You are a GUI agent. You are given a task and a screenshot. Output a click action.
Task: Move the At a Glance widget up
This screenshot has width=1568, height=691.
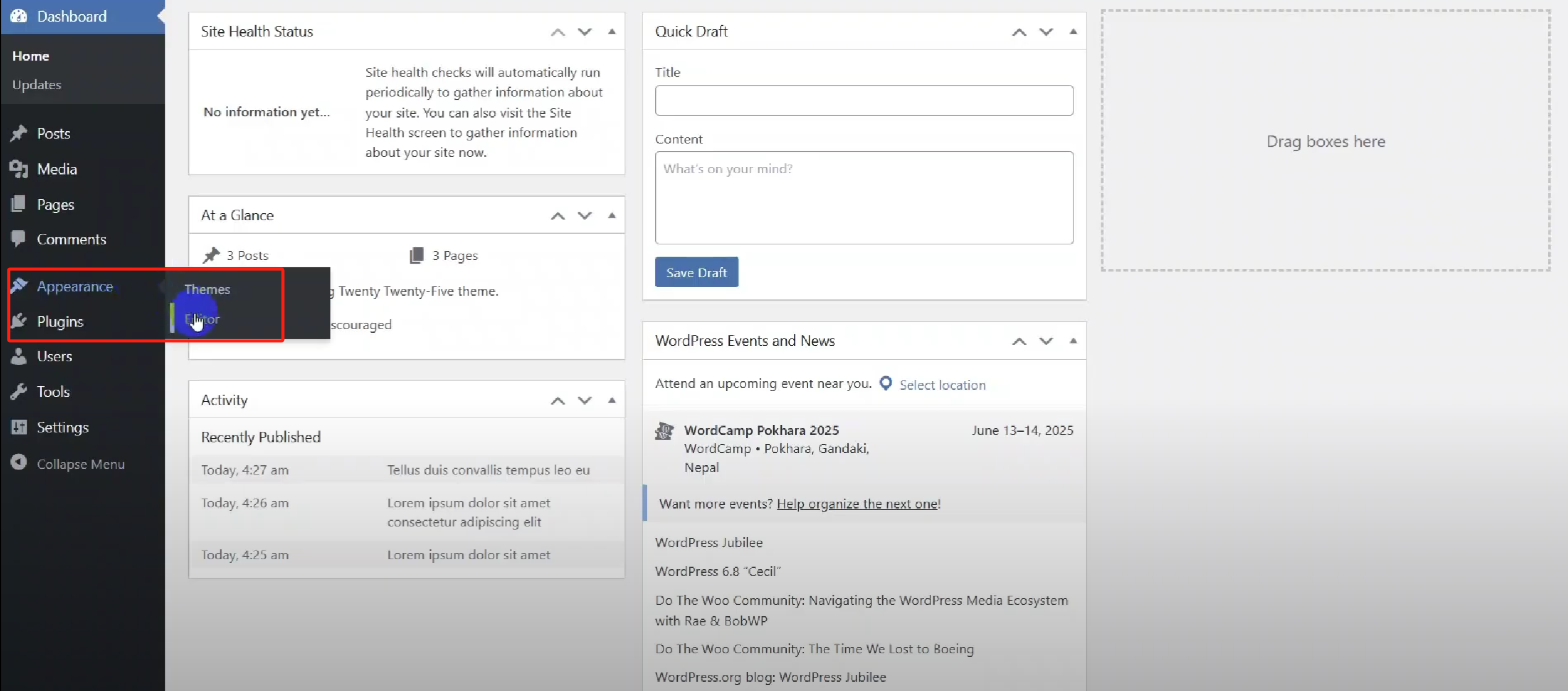[557, 215]
